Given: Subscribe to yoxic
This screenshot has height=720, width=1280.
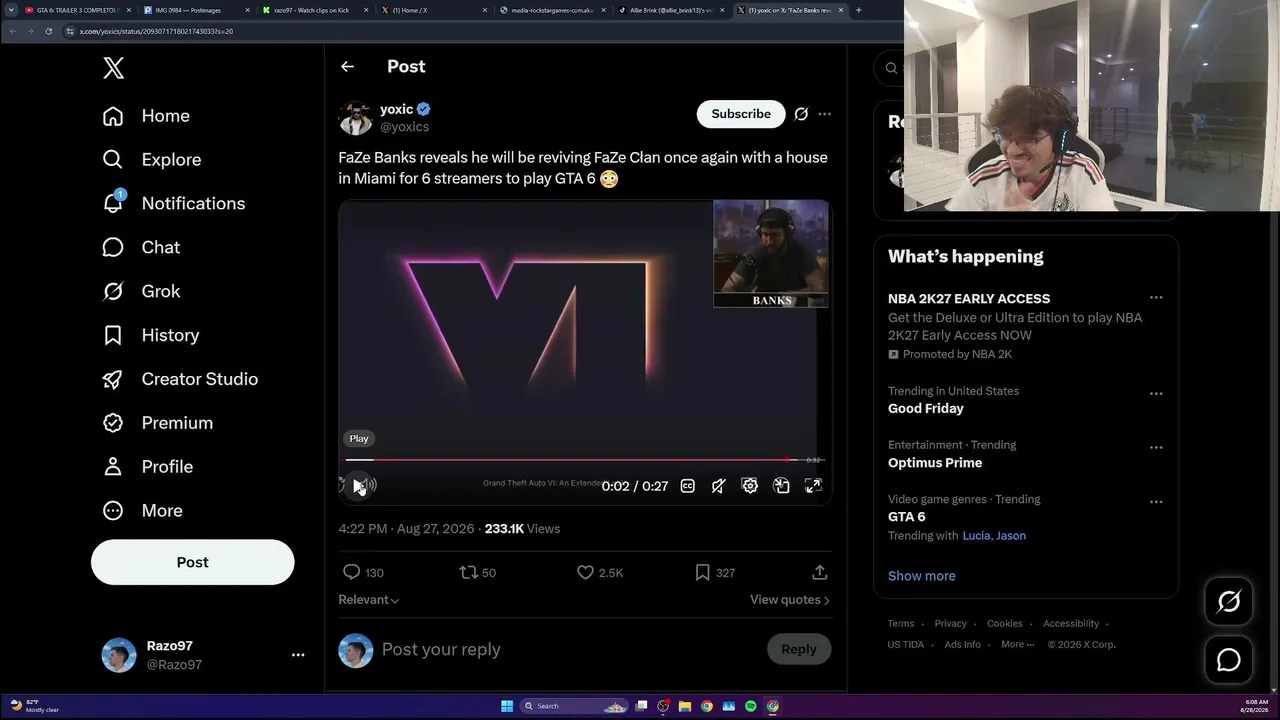Looking at the screenshot, I should 741,114.
